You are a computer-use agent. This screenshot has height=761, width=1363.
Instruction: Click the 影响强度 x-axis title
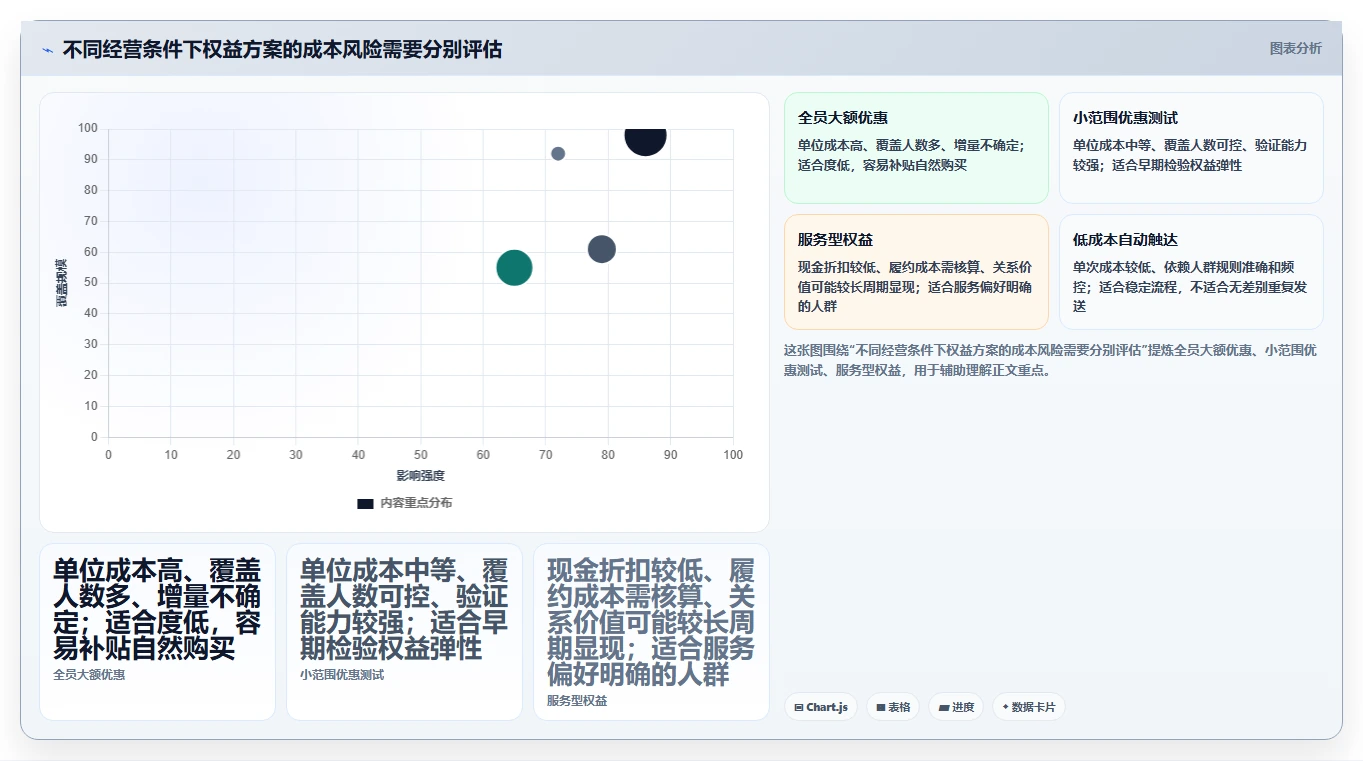(x=420, y=476)
